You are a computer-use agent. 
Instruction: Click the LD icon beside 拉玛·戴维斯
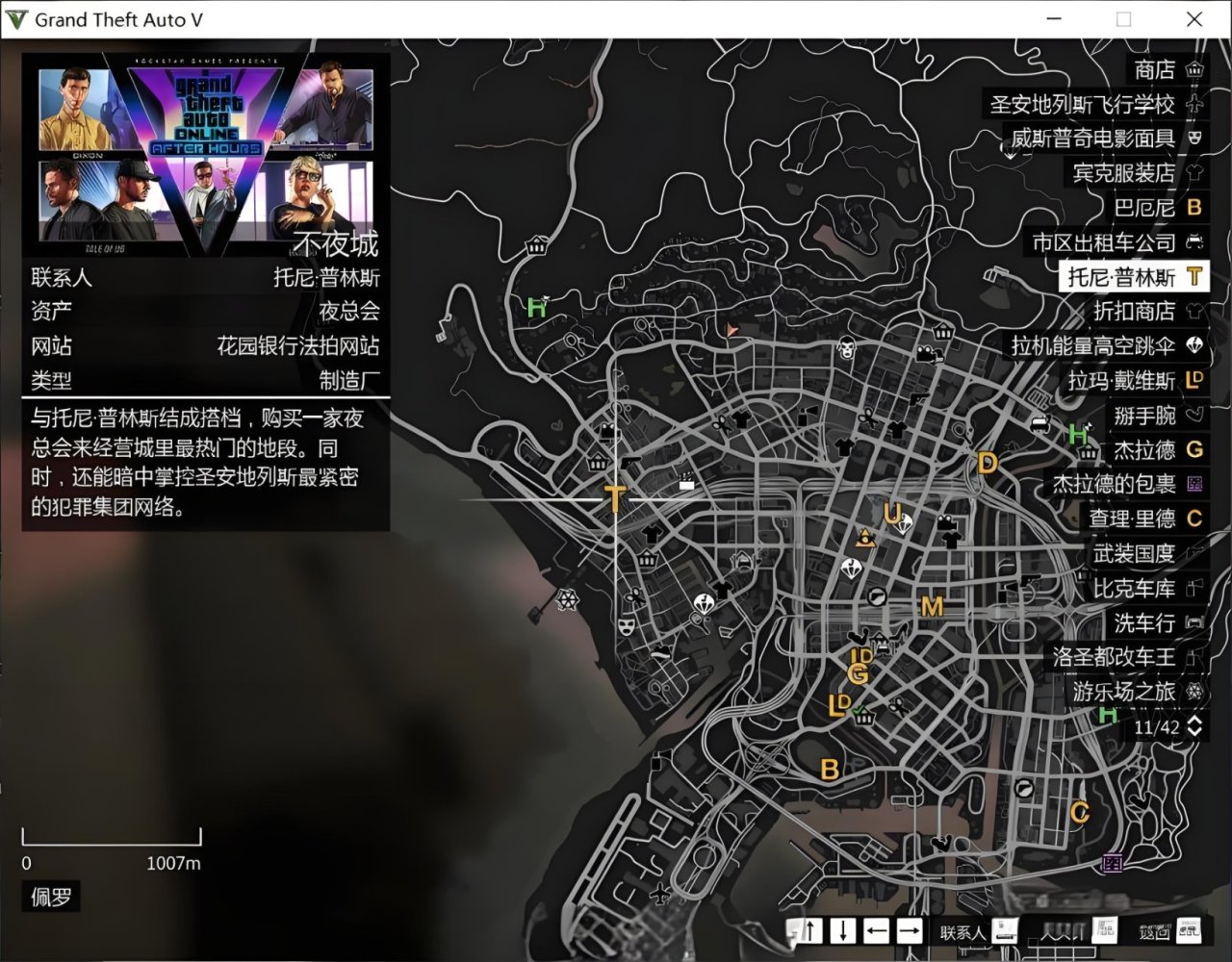(x=1194, y=380)
